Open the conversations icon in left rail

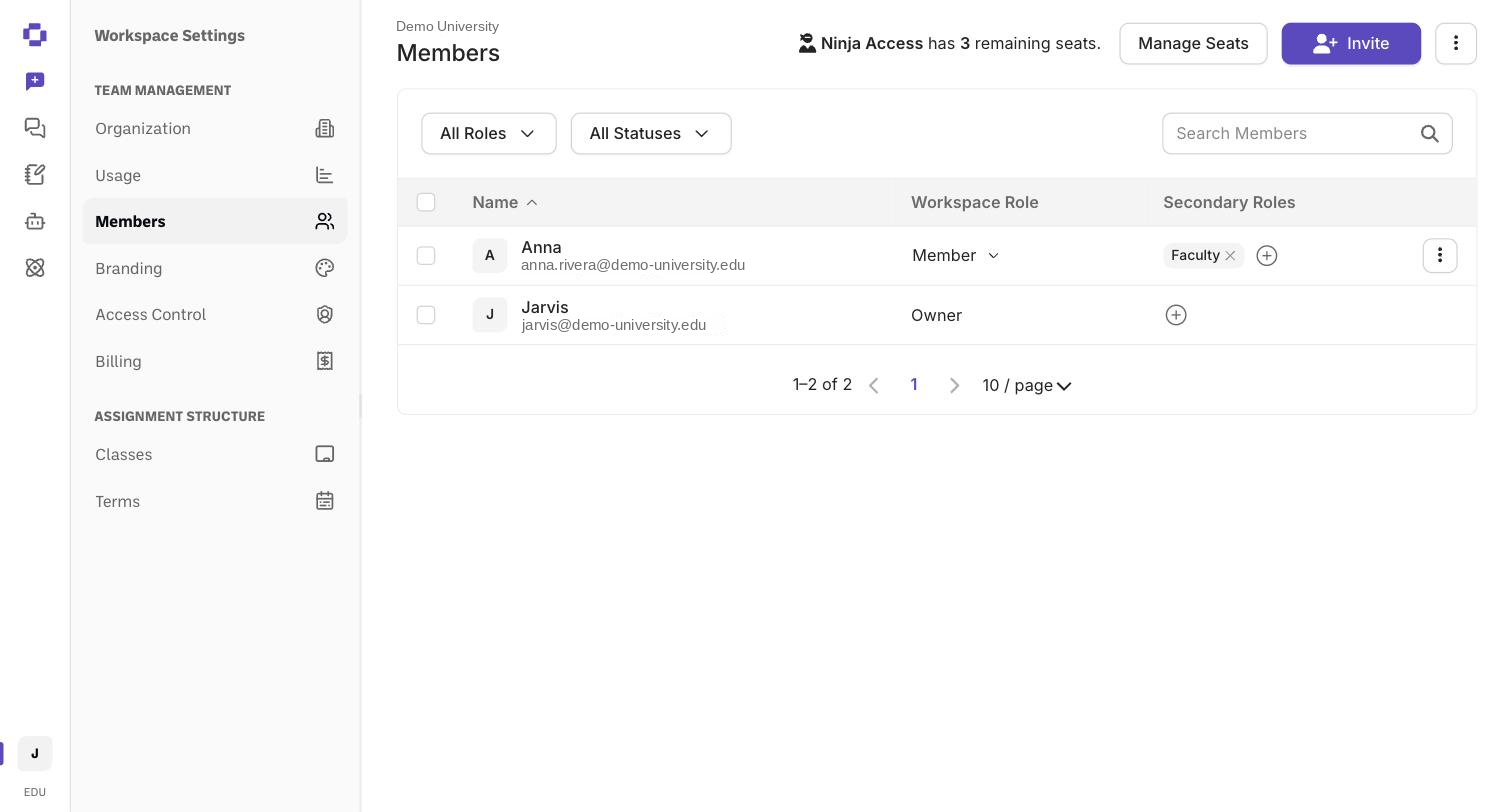(x=35, y=128)
